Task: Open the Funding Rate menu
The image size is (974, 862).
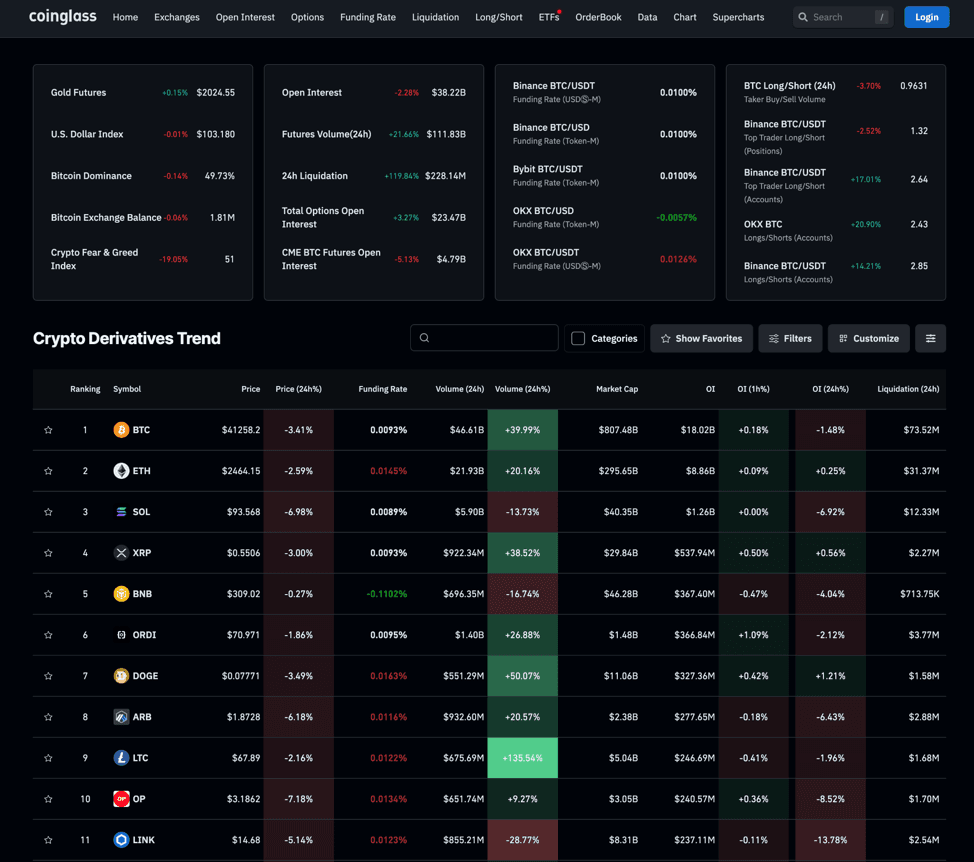Action: 368,17
